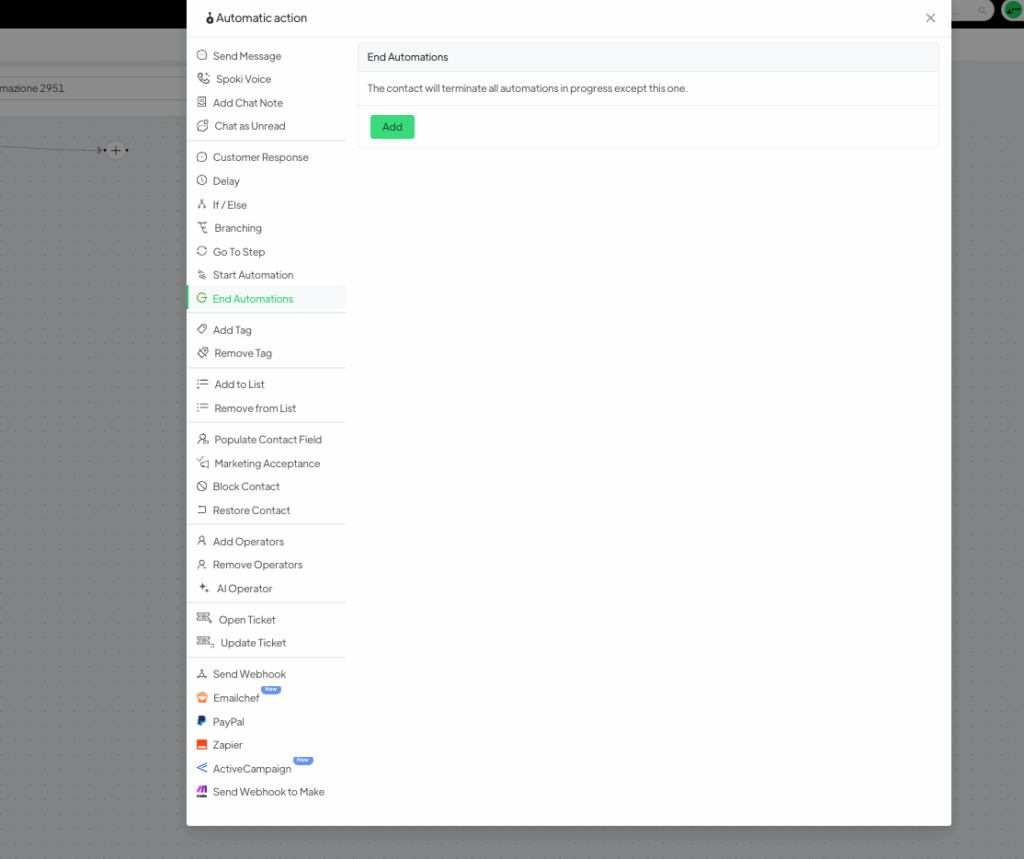
Task: Click the Open Ticket icon
Action: point(204,619)
